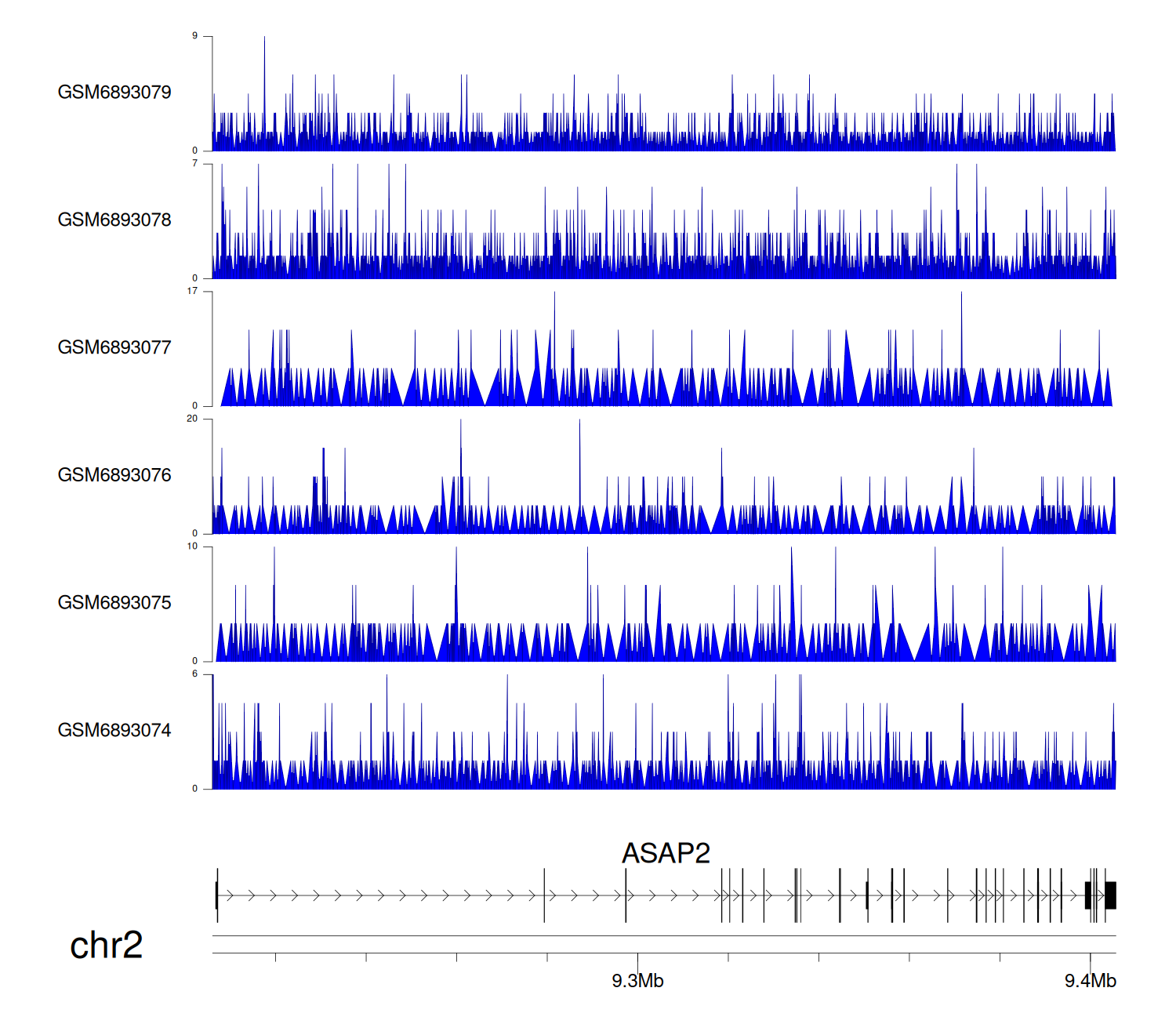Click the 9.4Mb axis position label

1090,981
